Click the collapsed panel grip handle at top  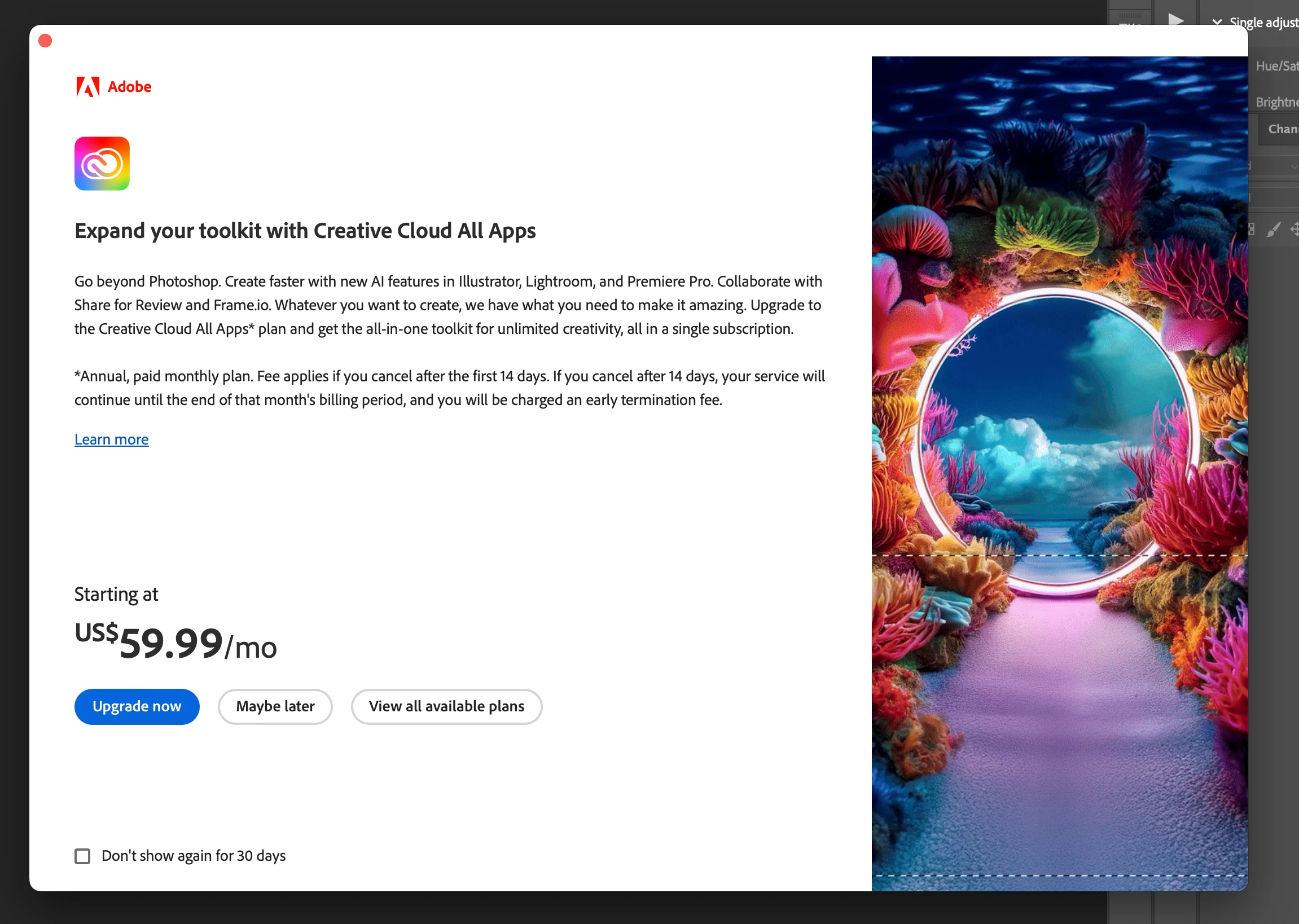(x=1130, y=15)
